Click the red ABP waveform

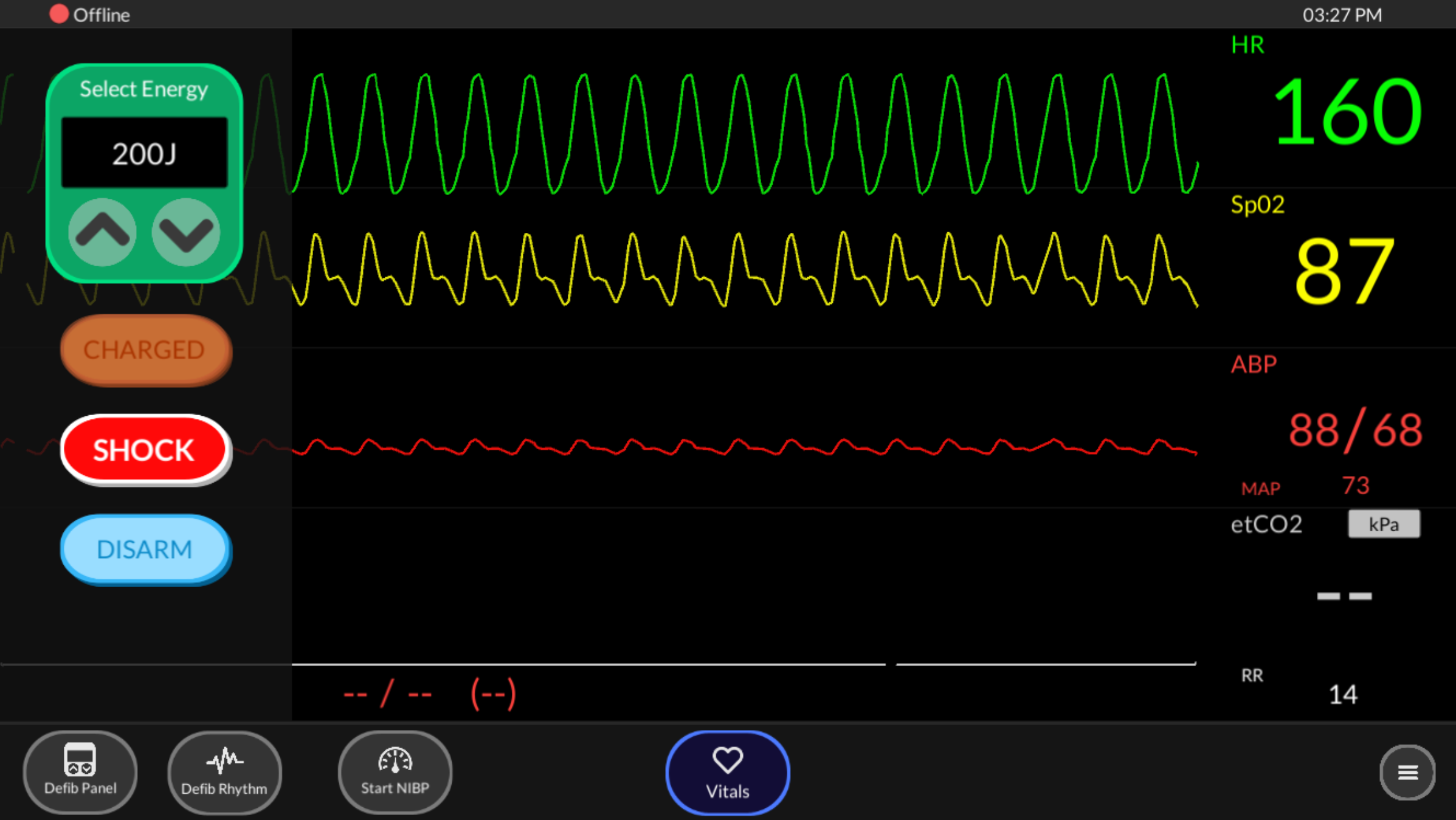(x=745, y=447)
